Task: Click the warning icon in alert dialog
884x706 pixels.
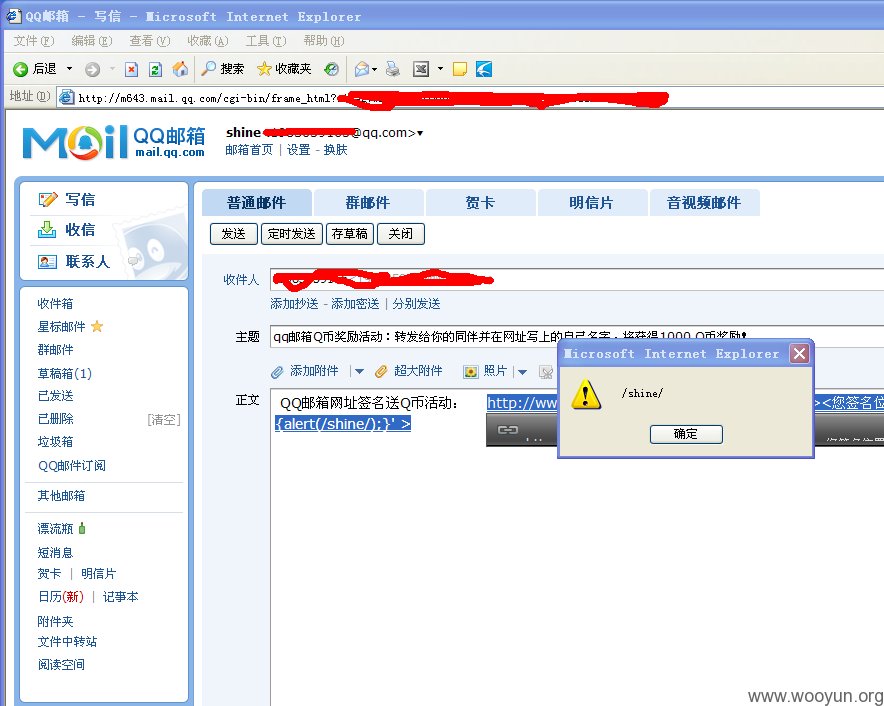Action: [585, 394]
